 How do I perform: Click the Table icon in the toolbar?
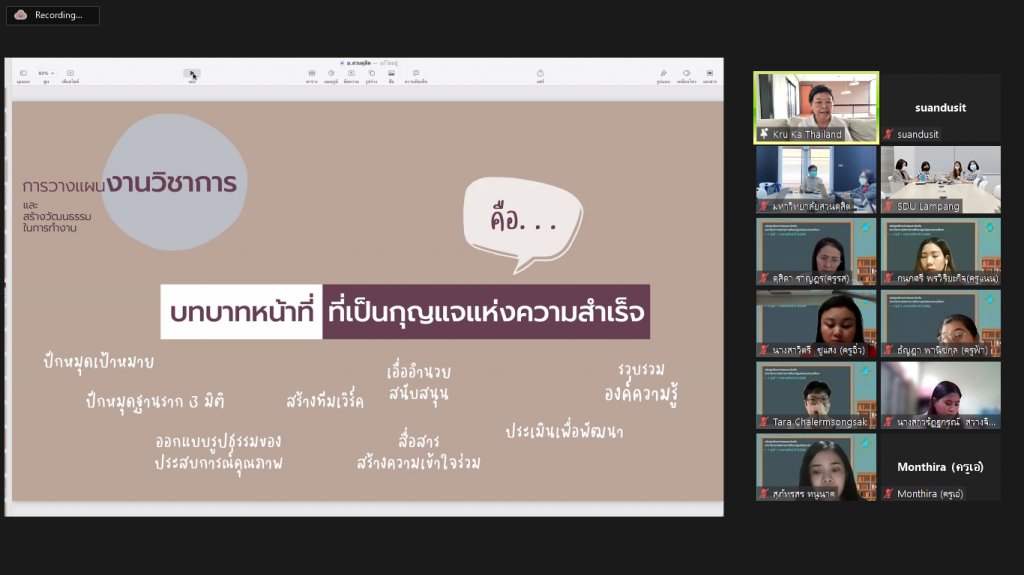tap(312, 74)
